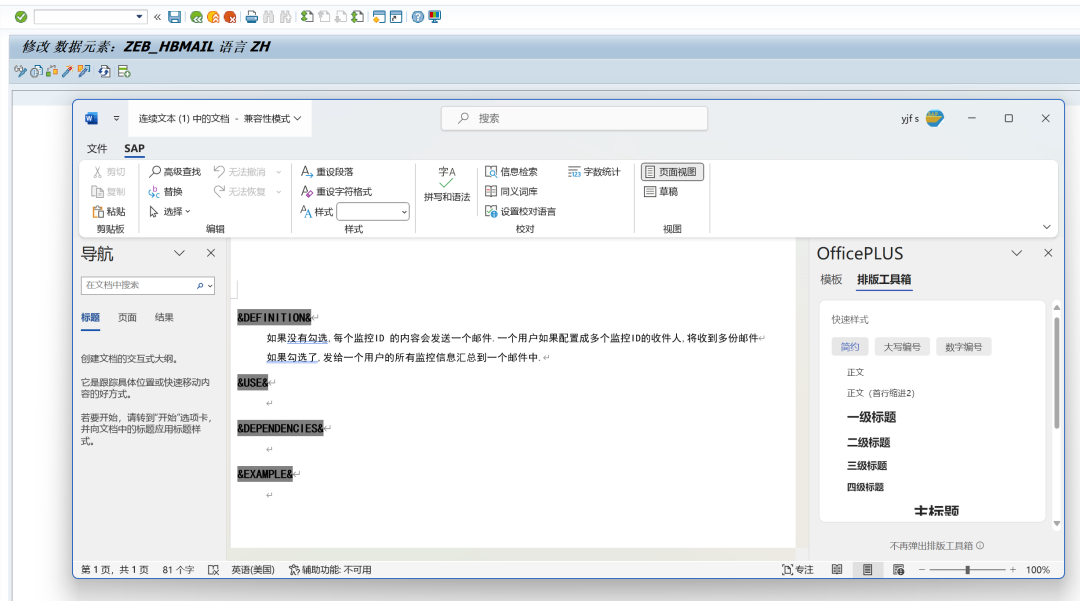
Task: Click the info icon beside 不再弹出排版工具箱
Action: (x=980, y=545)
